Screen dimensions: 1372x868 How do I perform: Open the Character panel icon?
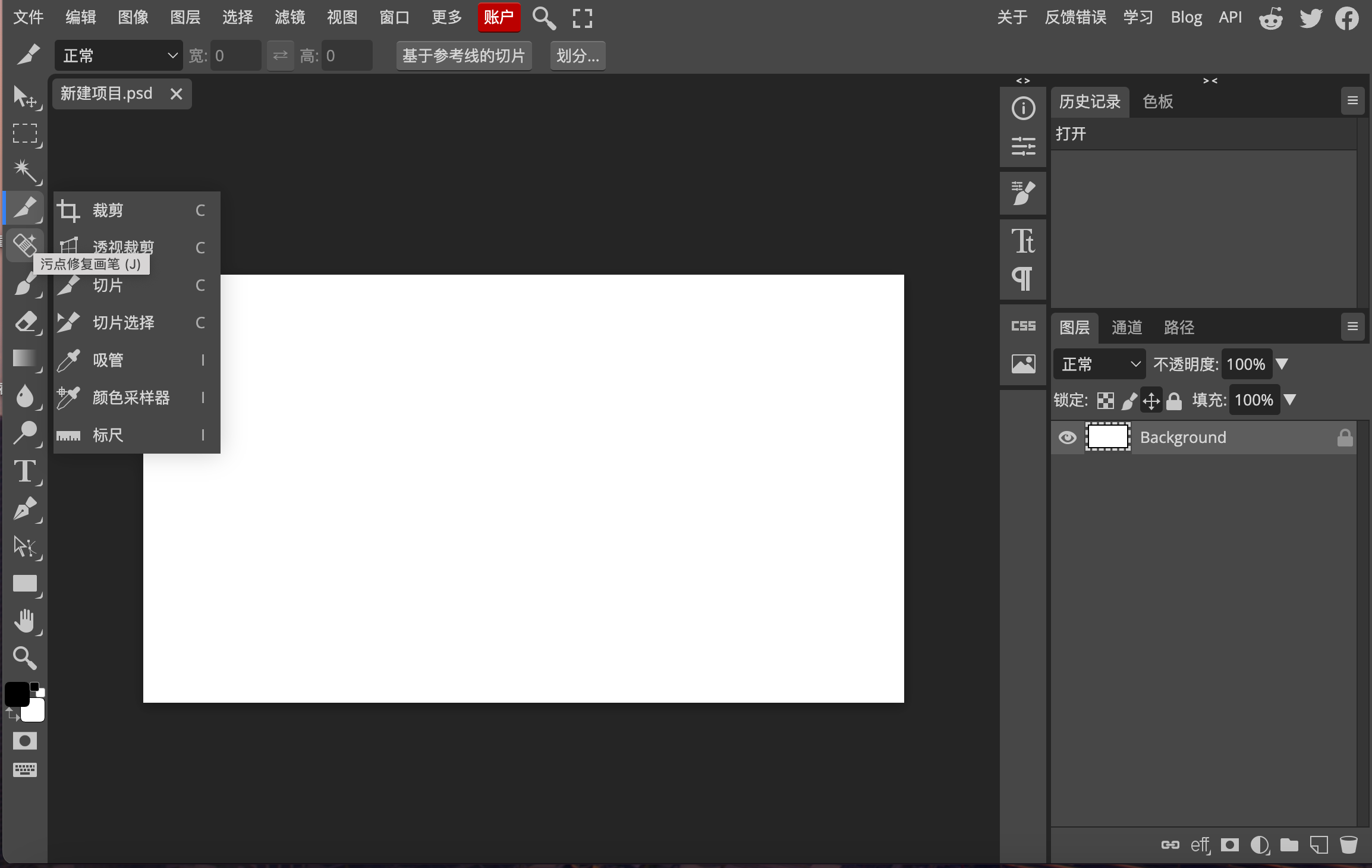tap(1023, 241)
